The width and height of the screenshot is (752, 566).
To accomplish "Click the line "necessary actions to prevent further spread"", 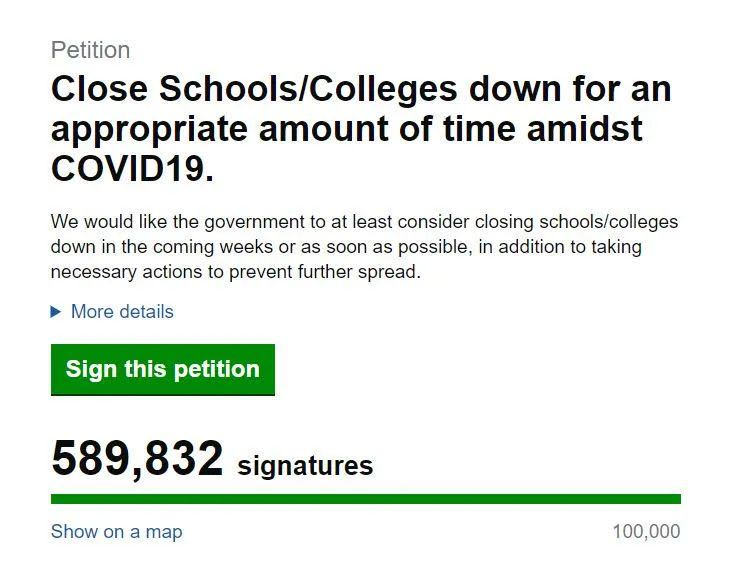I will (235, 271).
